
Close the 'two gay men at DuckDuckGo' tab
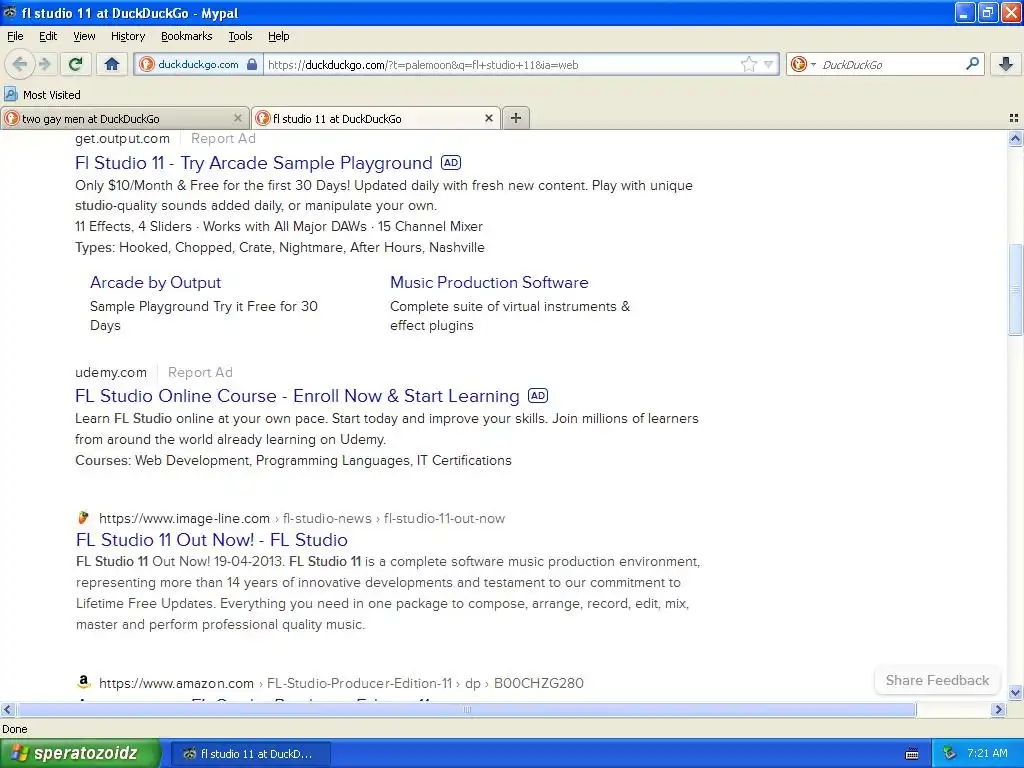(238, 118)
